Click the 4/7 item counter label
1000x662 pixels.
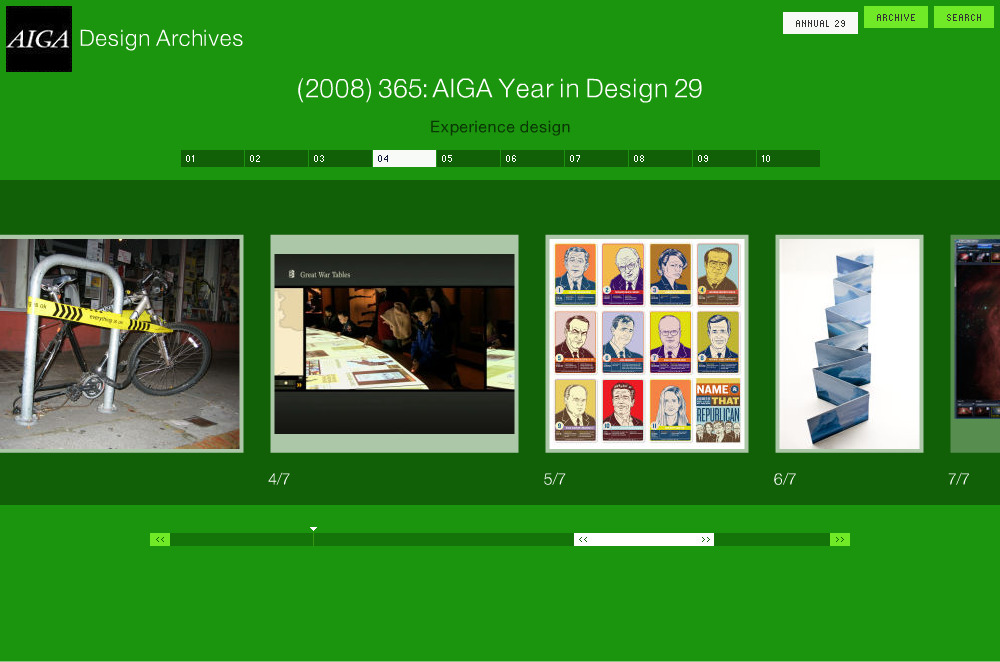pyautogui.click(x=279, y=479)
